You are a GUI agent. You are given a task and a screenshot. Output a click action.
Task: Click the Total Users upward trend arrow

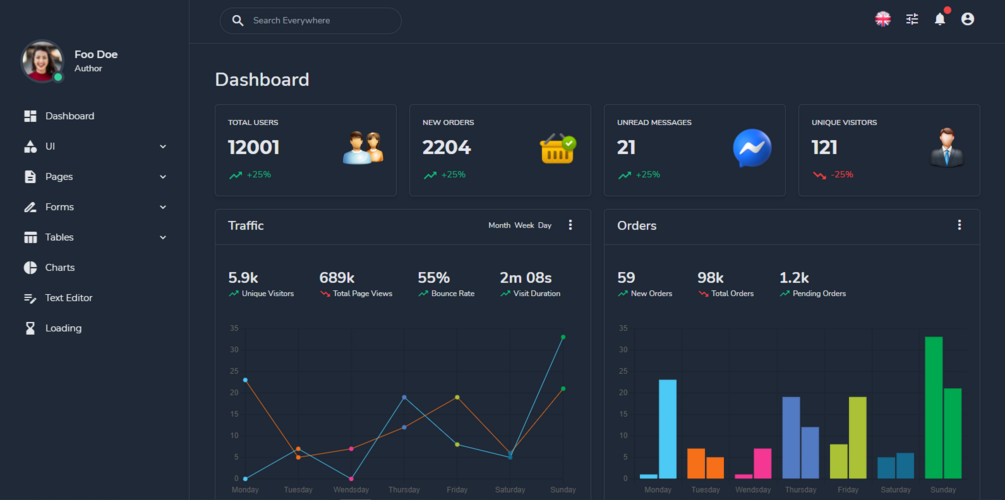click(x=235, y=175)
